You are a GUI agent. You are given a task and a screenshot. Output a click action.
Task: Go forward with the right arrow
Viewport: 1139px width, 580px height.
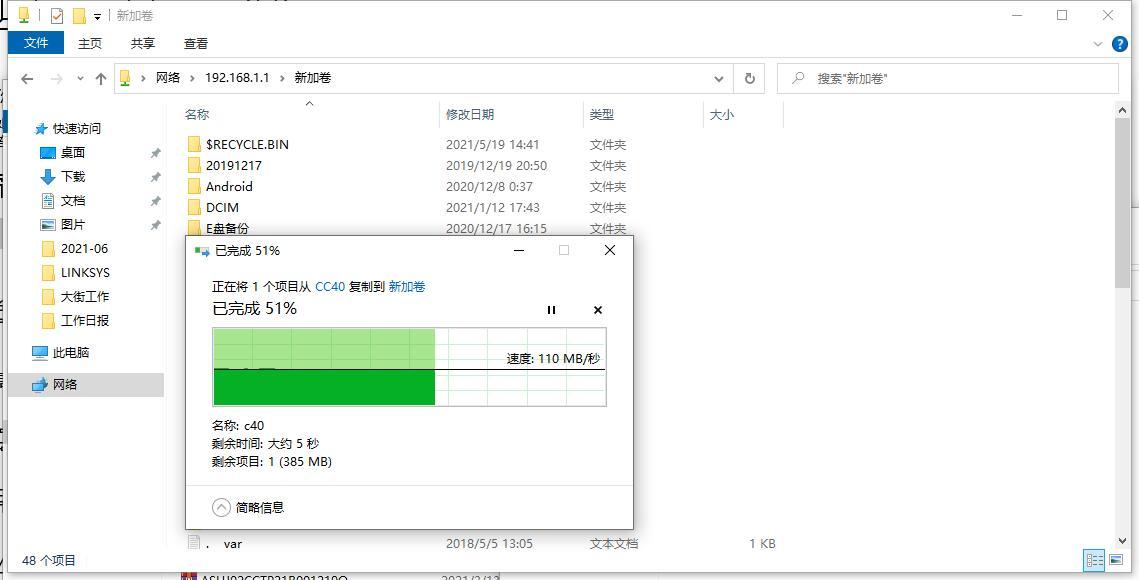(x=57, y=78)
